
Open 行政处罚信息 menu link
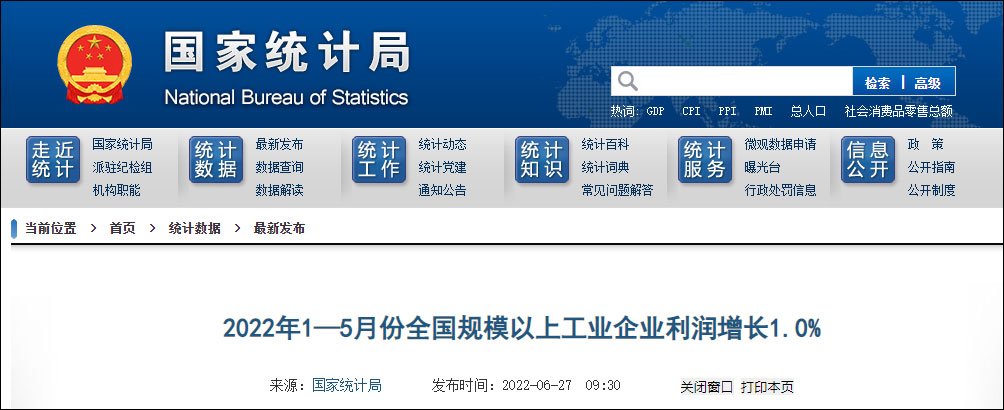pyautogui.click(x=781, y=190)
